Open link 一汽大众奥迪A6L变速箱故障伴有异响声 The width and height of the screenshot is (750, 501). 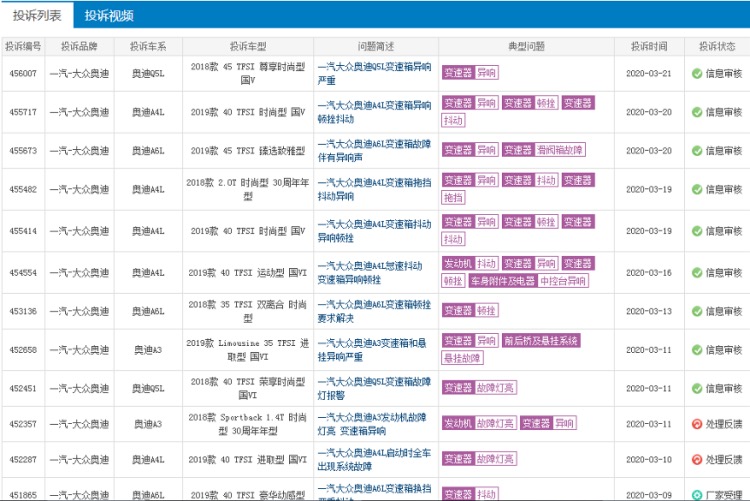(x=374, y=150)
